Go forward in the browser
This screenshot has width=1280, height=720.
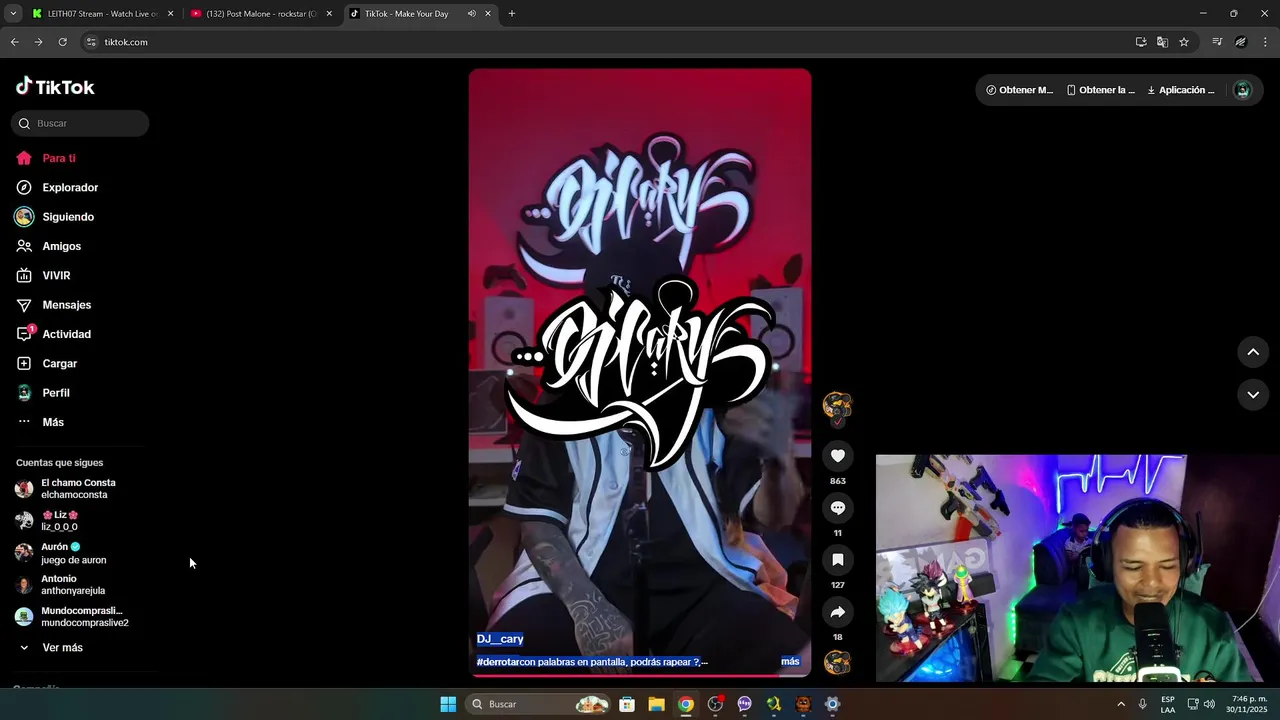pyautogui.click(x=38, y=42)
